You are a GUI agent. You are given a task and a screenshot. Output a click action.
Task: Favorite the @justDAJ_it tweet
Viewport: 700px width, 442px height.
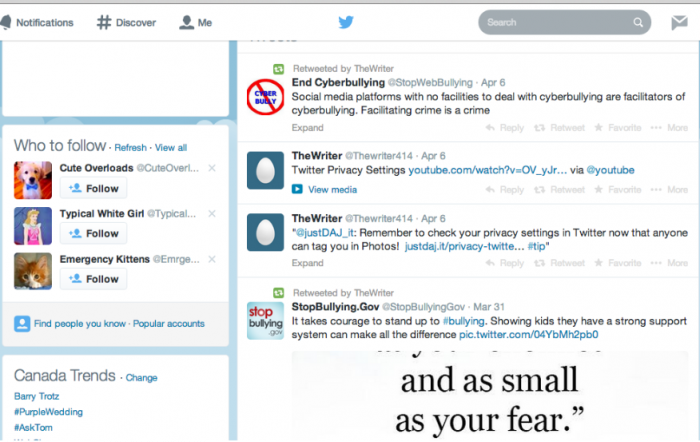[x=618, y=263]
